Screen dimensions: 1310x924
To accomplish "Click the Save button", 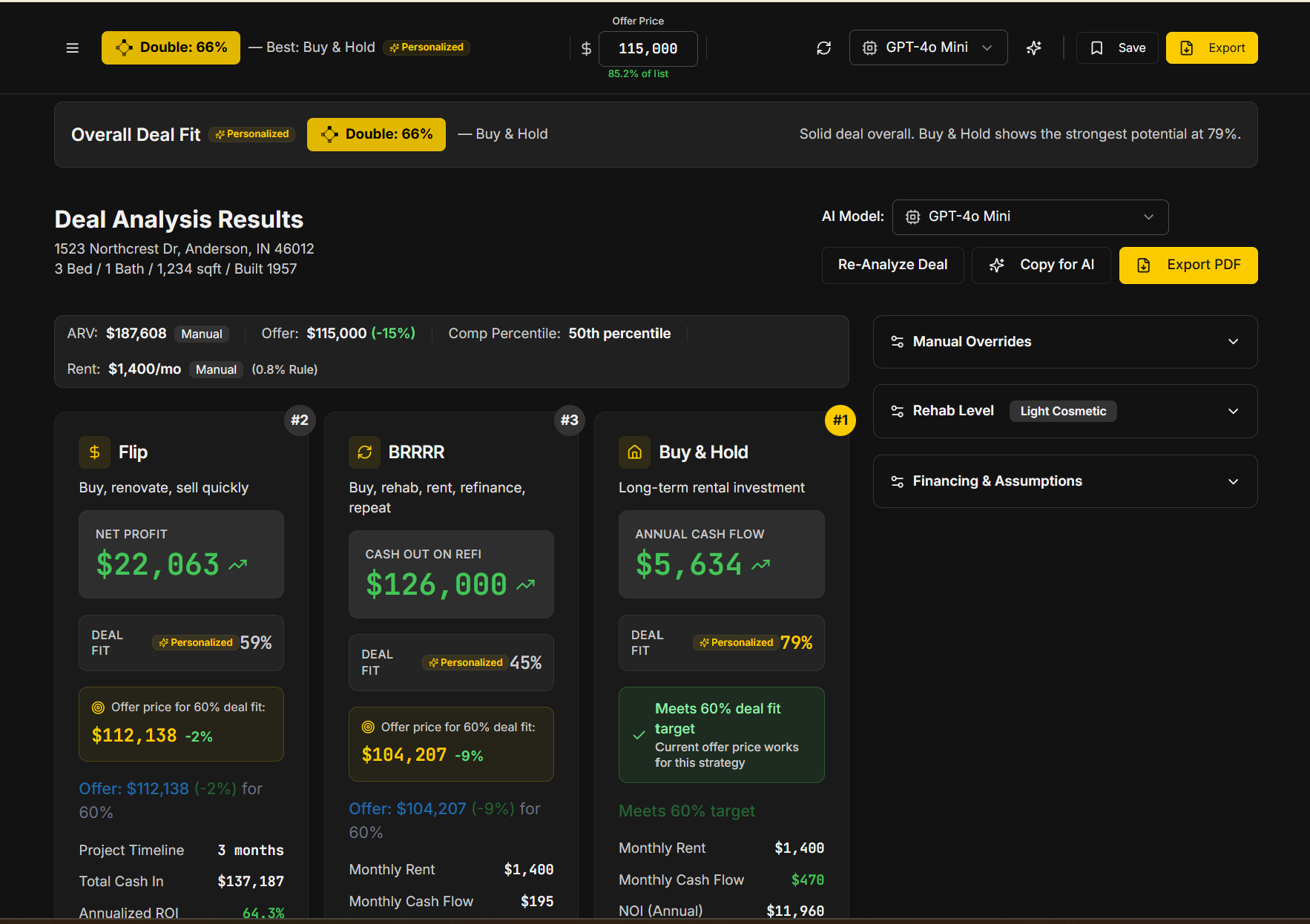I will [x=1117, y=48].
